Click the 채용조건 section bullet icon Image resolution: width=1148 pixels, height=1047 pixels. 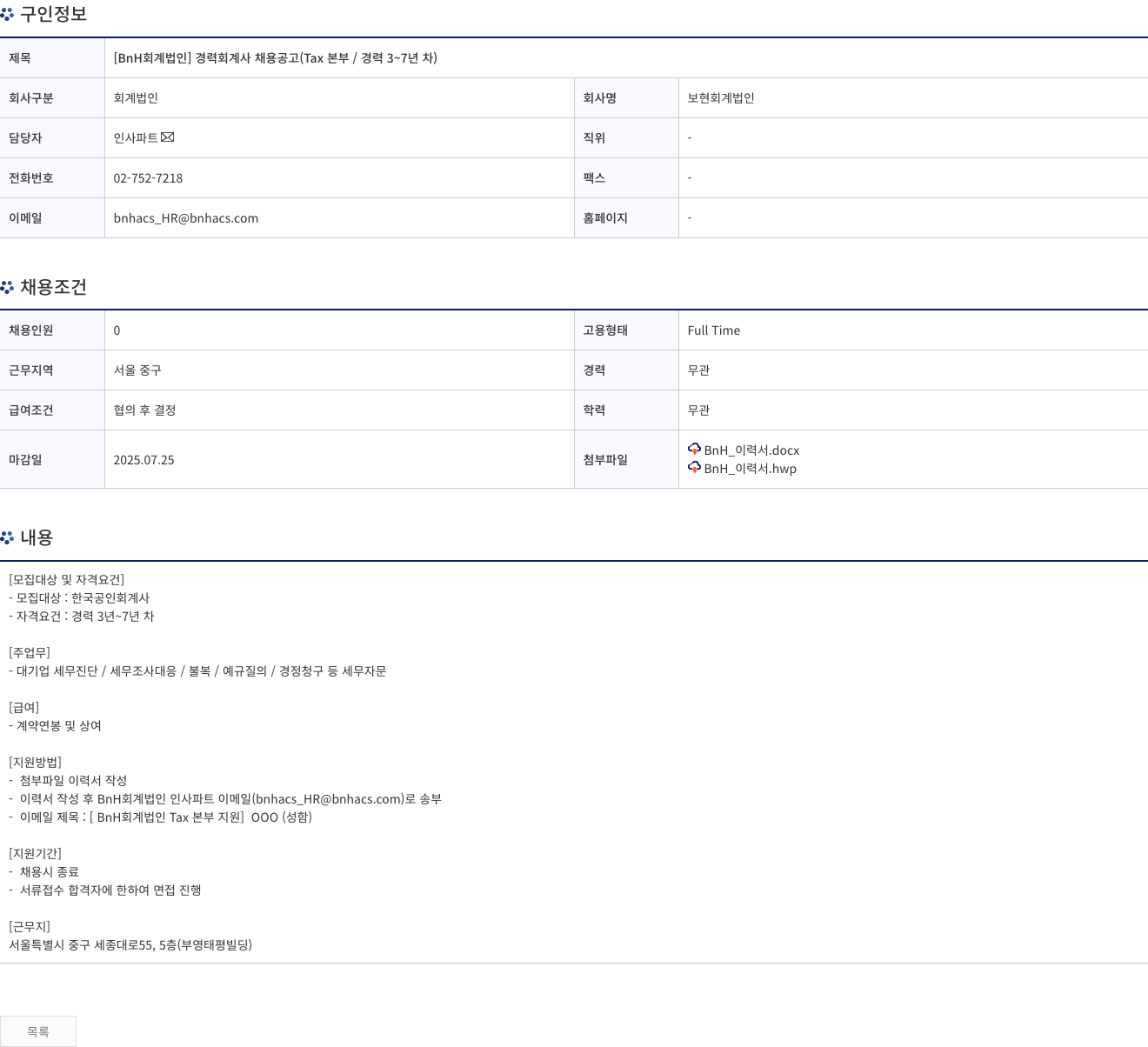(7, 287)
